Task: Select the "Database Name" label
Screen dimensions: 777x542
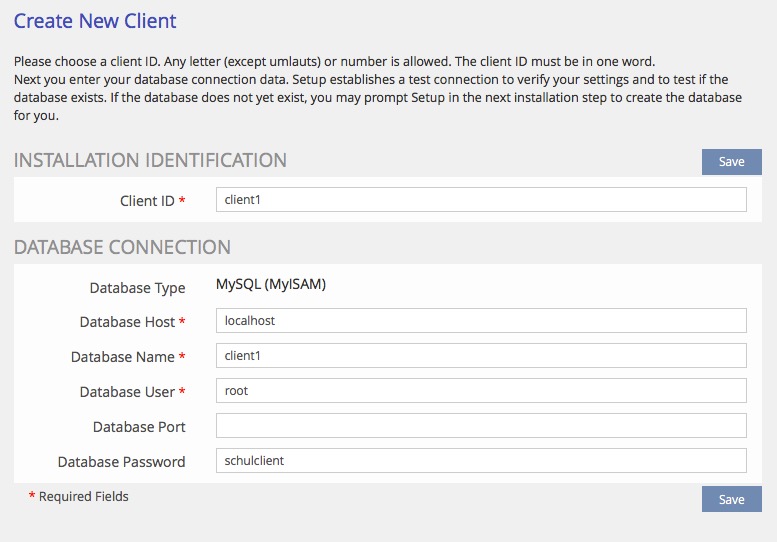Action: (122, 357)
